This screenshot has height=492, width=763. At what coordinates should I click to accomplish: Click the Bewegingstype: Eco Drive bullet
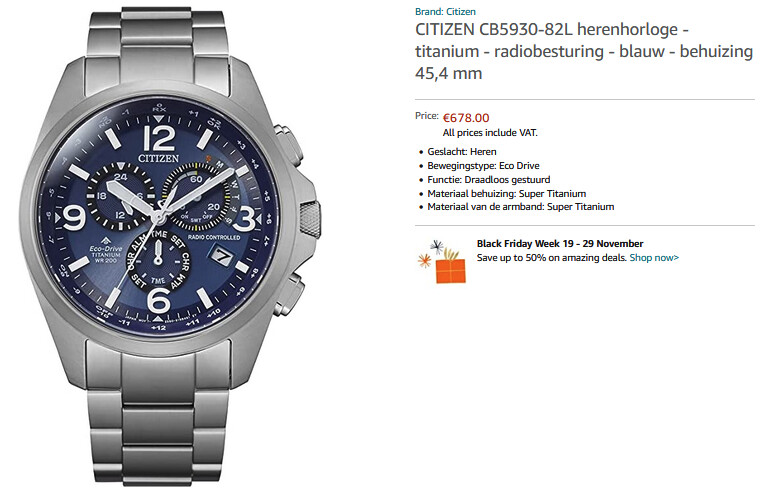[483, 165]
